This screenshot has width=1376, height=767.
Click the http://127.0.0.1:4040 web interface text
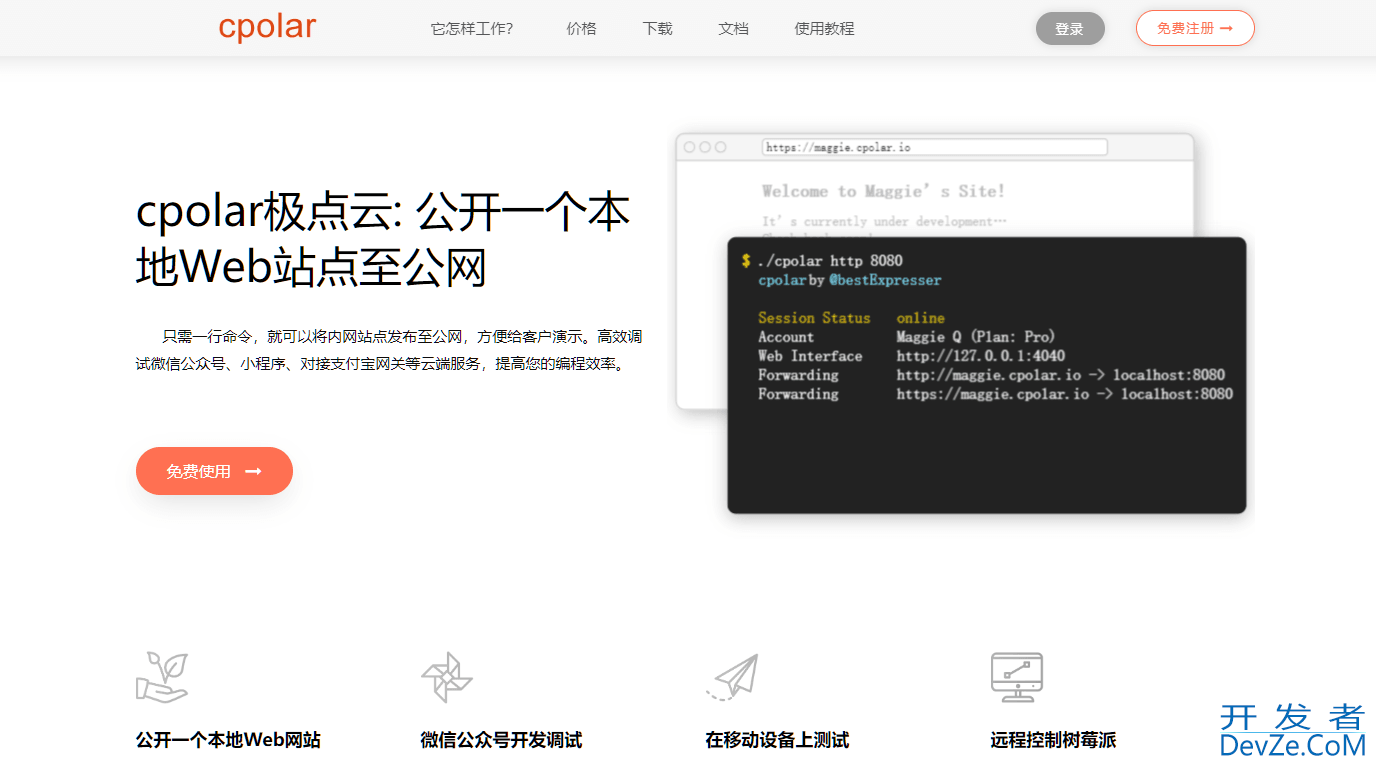click(x=981, y=356)
